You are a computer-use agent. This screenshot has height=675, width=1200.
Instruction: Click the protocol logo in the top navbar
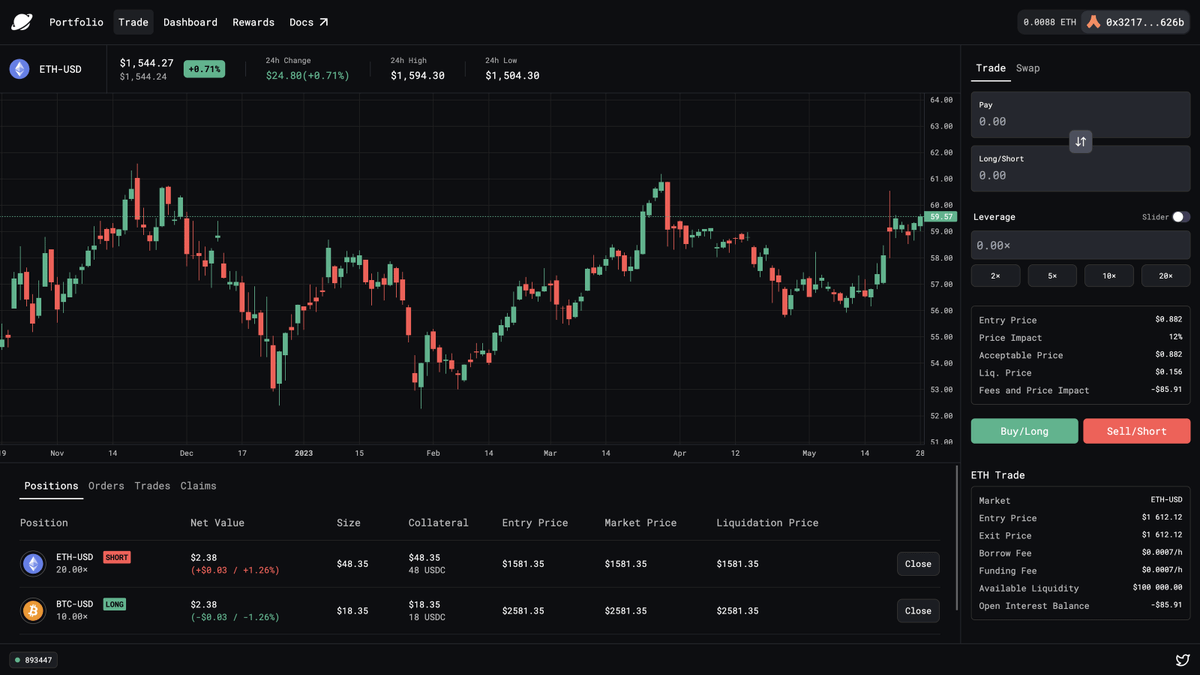[x=22, y=21]
